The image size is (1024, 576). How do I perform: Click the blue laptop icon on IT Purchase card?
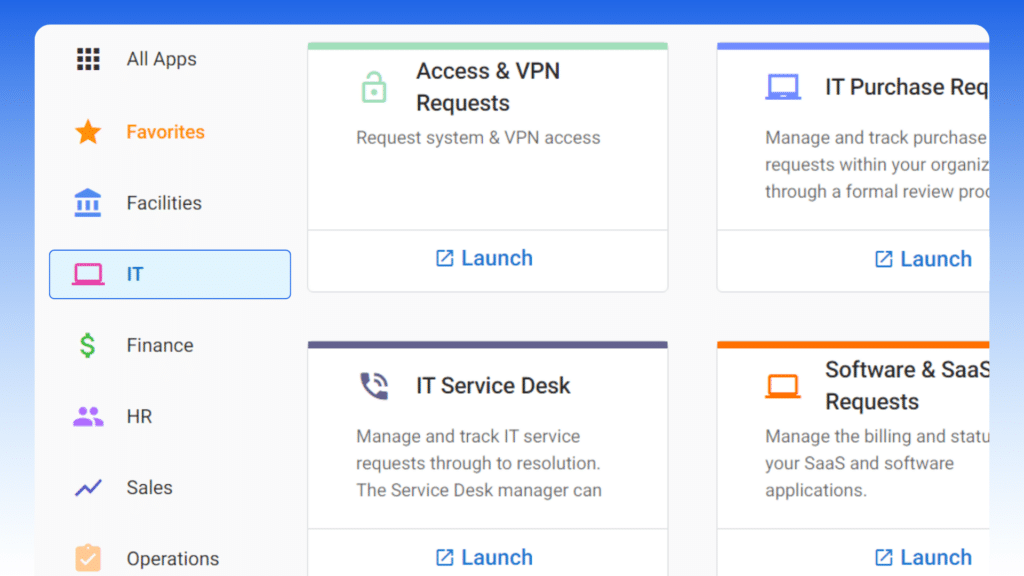click(783, 87)
